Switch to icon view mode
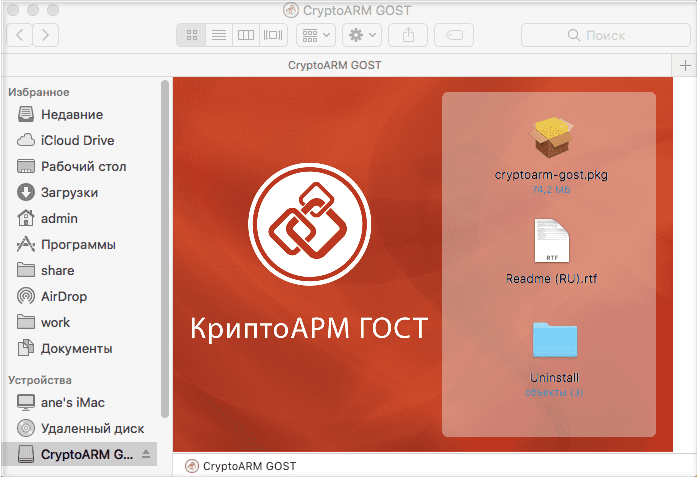This screenshot has height=478, width=698. click(191, 35)
